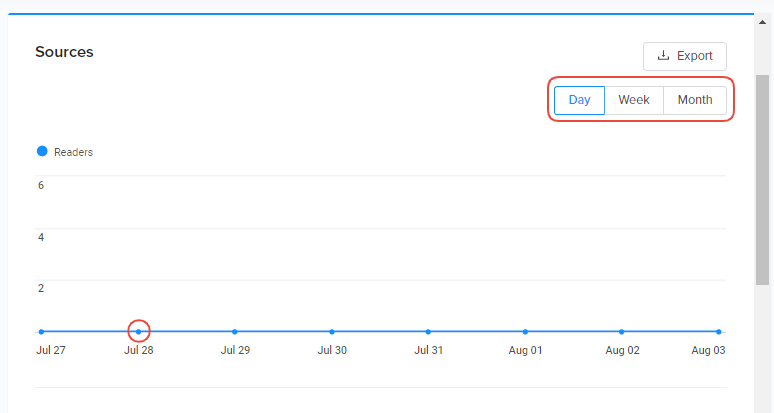Click the y-axis label 2
Viewport: 774px width, 413px height.
click(x=41, y=288)
